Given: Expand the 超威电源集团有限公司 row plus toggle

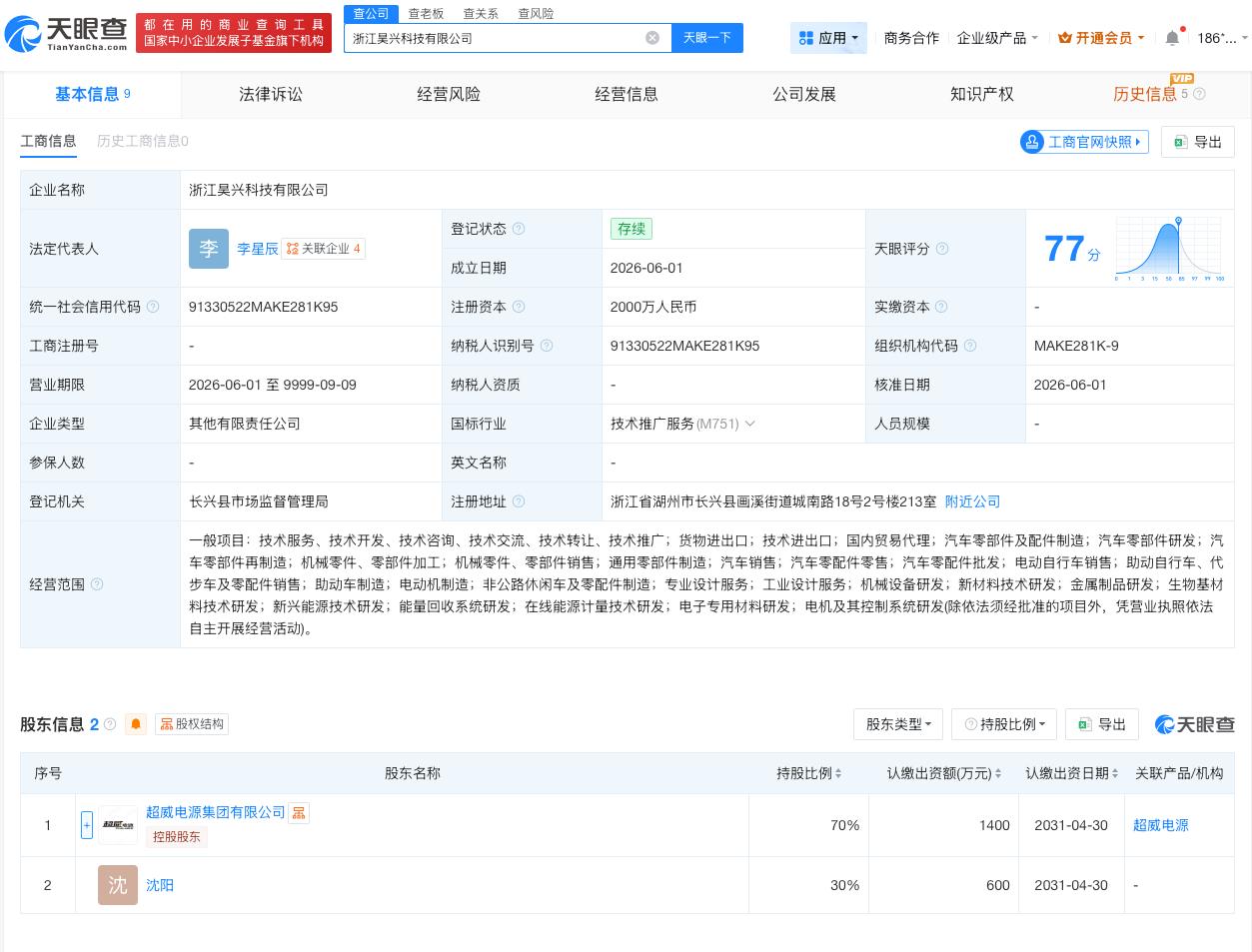Looking at the screenshot, I should [x=87, y=825].
